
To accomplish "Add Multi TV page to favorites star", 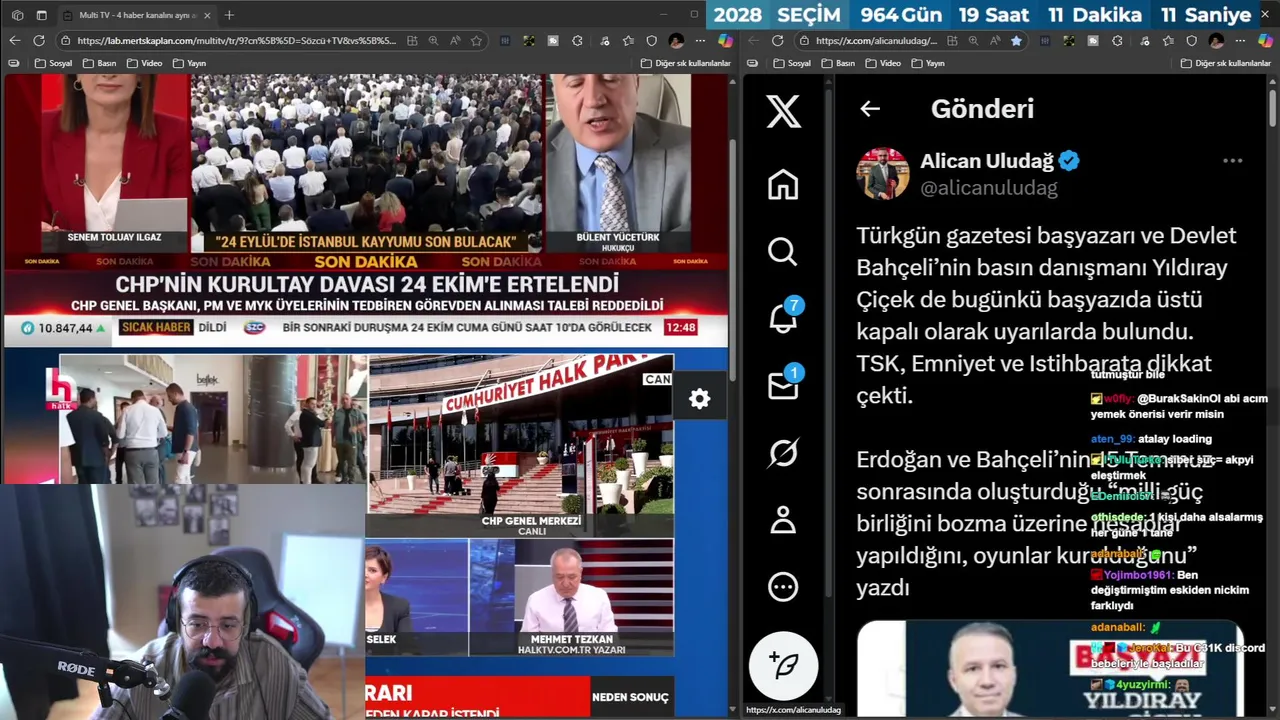I will click(477, 41).
